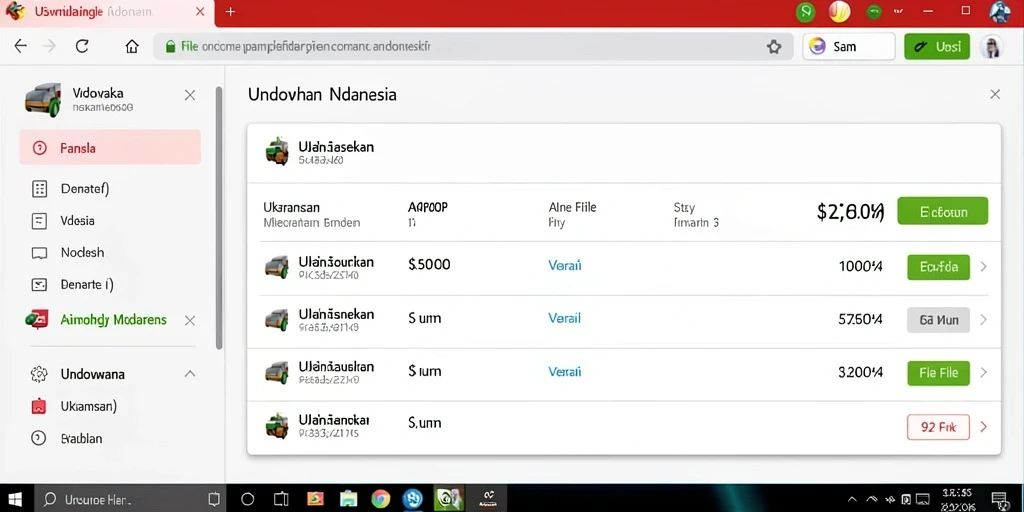The width and height of the screenshot is (1024, 512).
Task: Open Denatef) in the sidebar
Action: [x=85, y=189]
